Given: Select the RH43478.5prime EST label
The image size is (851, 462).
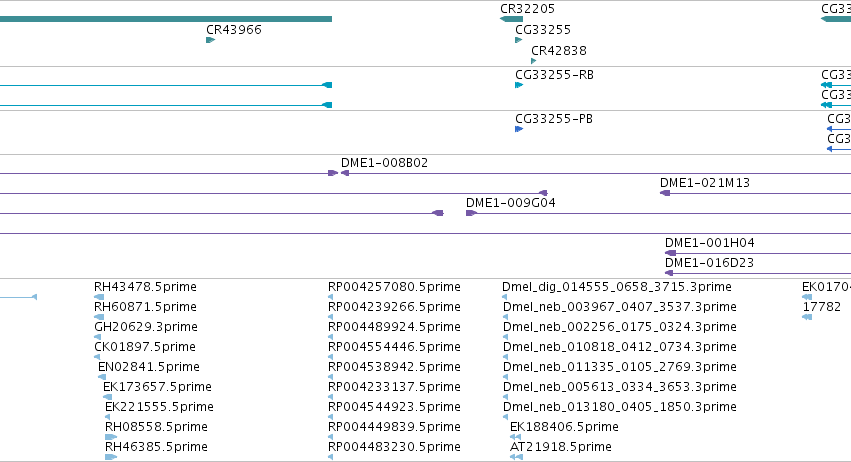Looking at the screenshot, I should [145, 286].
